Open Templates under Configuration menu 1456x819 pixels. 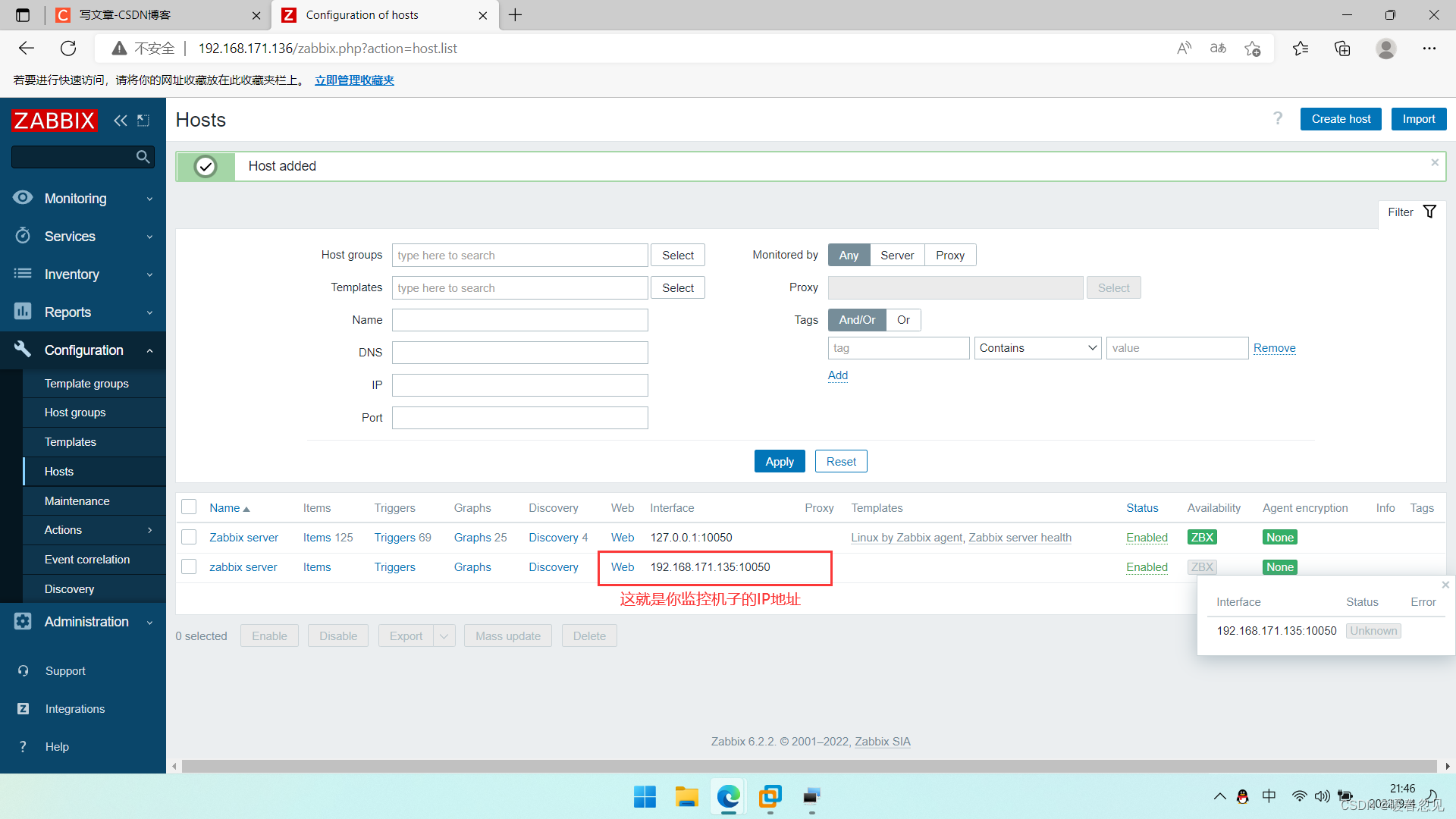click(71, 442)
